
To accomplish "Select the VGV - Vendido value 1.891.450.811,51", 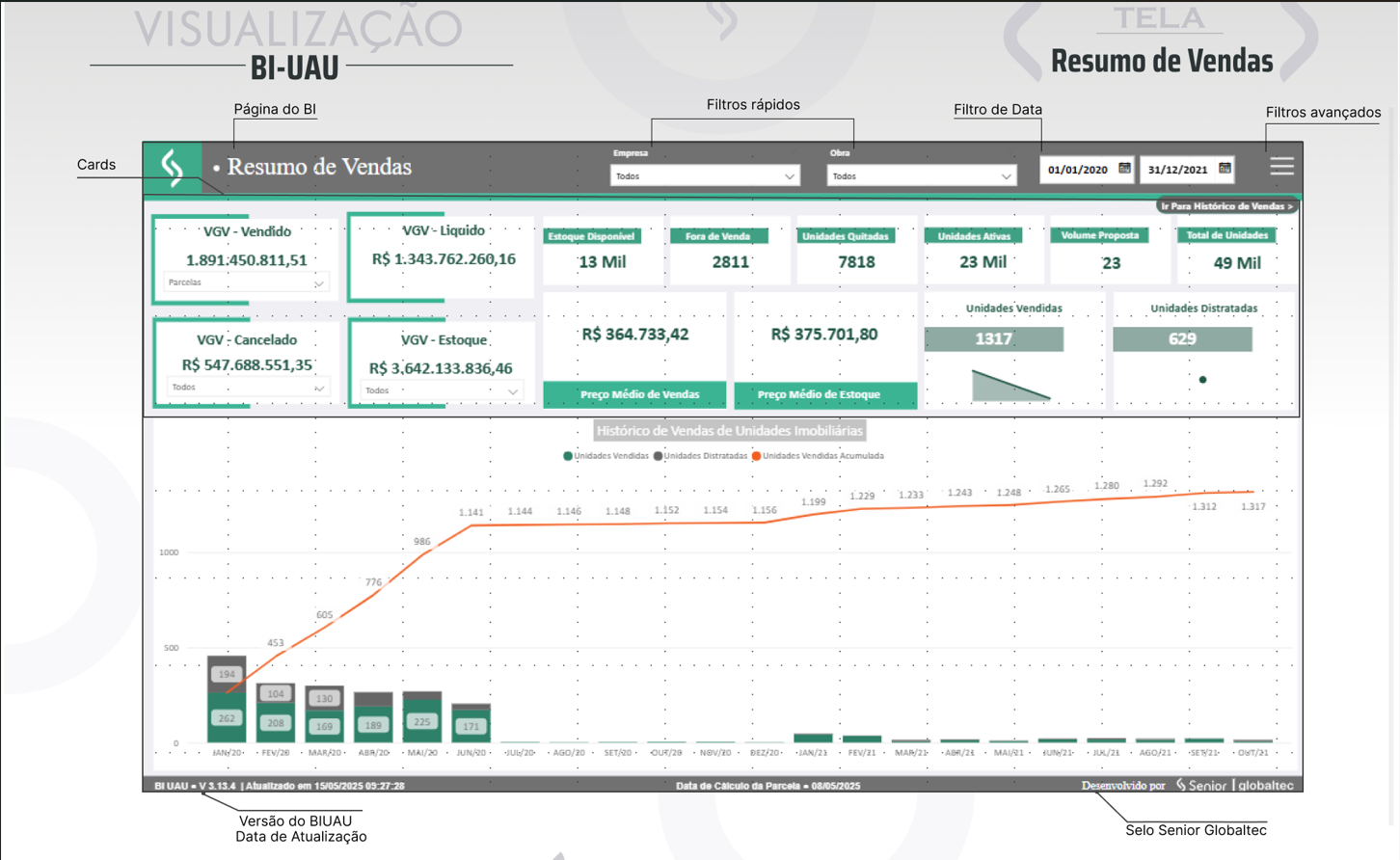I will pyautogui.click(x=247, y=260).
